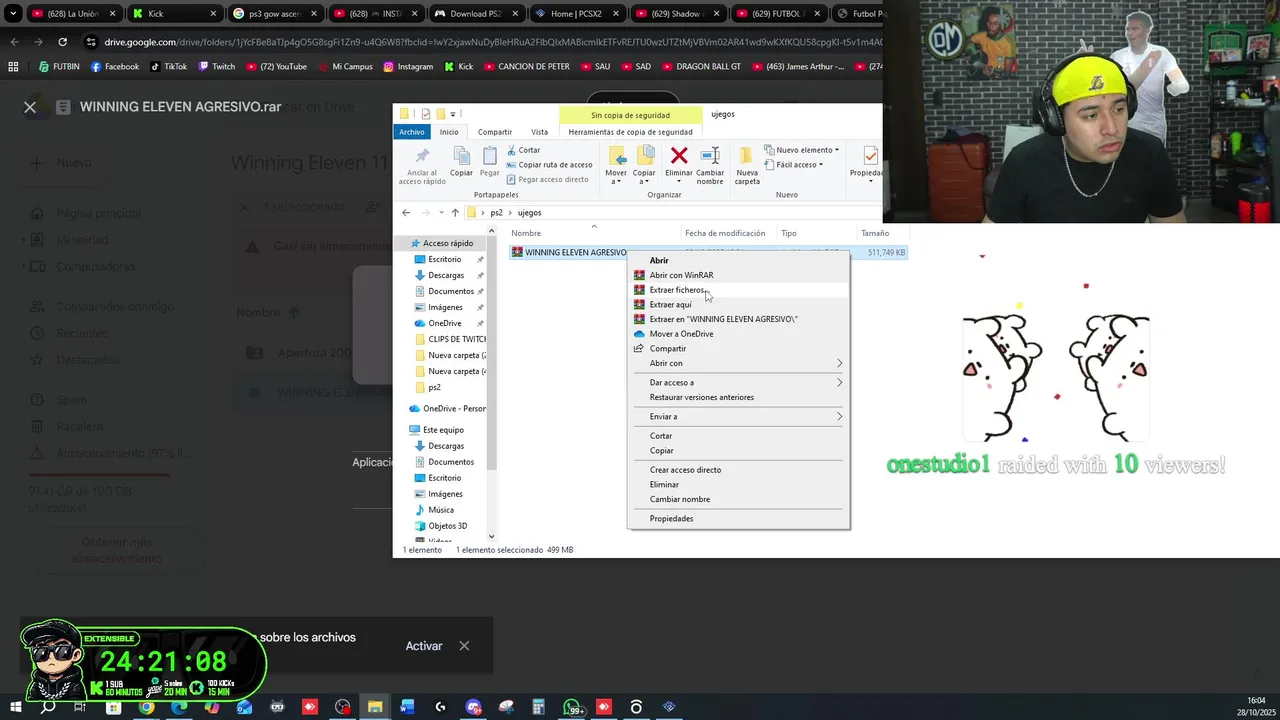Open Herramientas de copia de seguridad tab
This screenshot has height=720, width=1280.
click(x=630, y=132)
